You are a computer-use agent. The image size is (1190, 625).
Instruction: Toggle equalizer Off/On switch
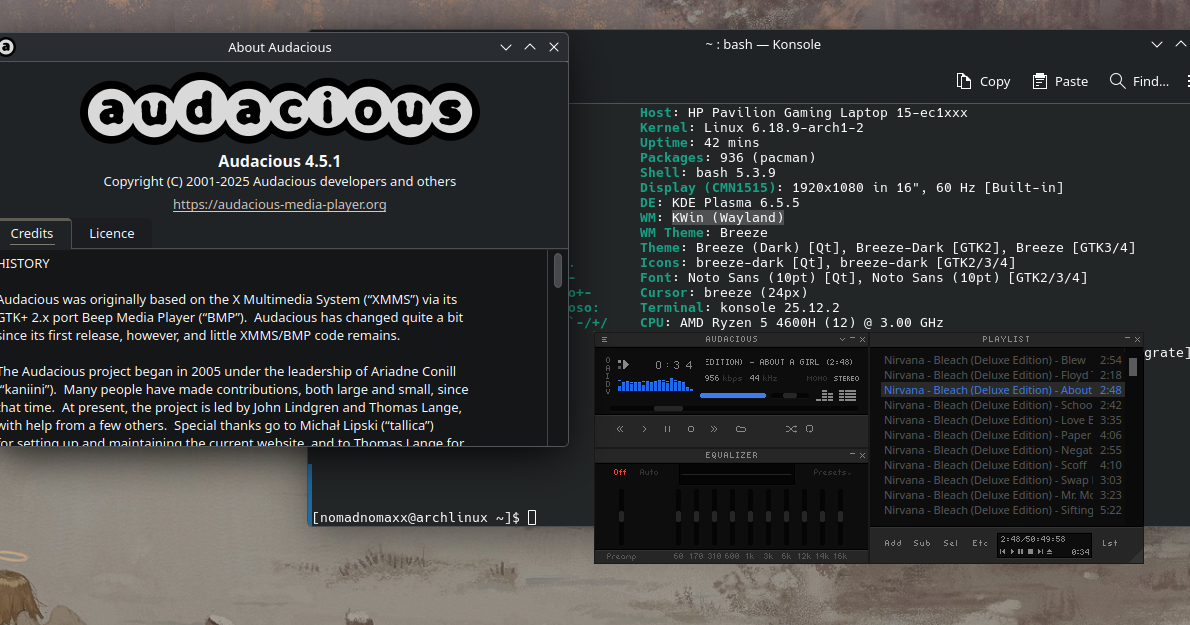[x=620, y=472]
